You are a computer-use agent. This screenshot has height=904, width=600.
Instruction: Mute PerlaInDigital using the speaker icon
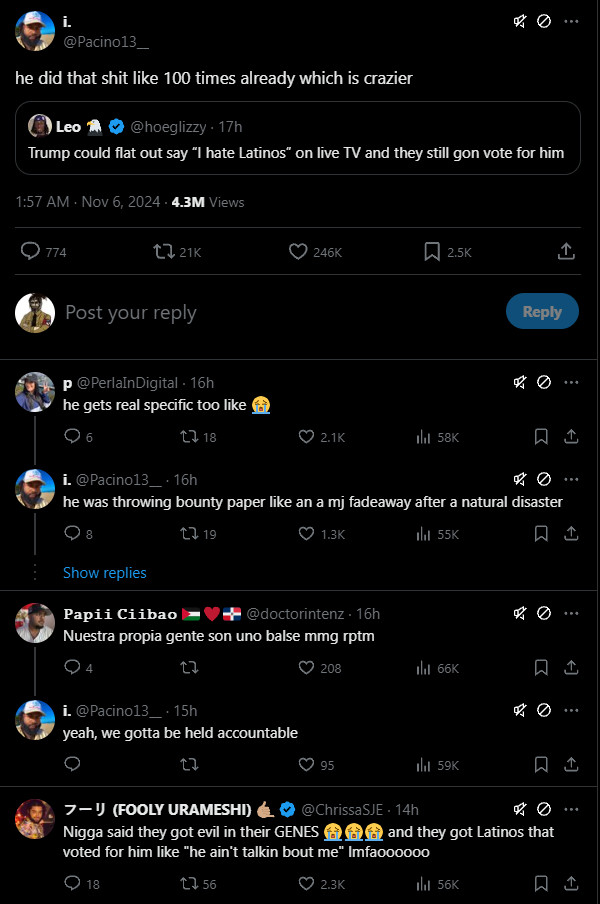(520, 382)
